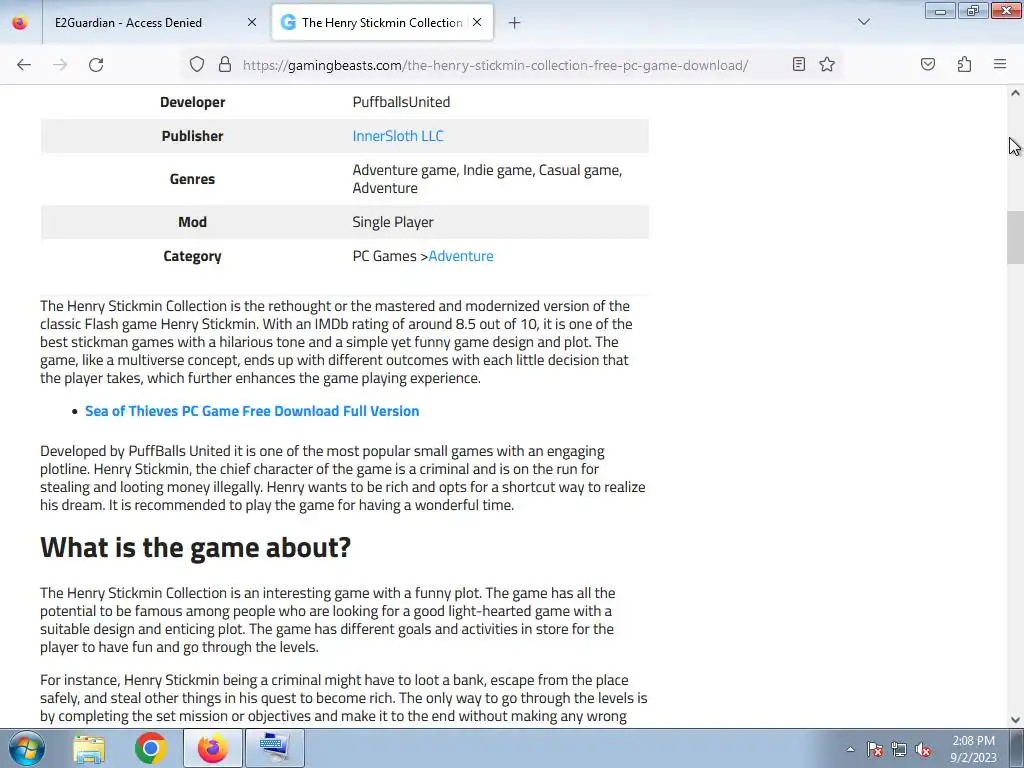Image resolution: width=1024 pixels, height=768 pixels.
Task: Click the muted volume tray icon
Action: (923, 750)
